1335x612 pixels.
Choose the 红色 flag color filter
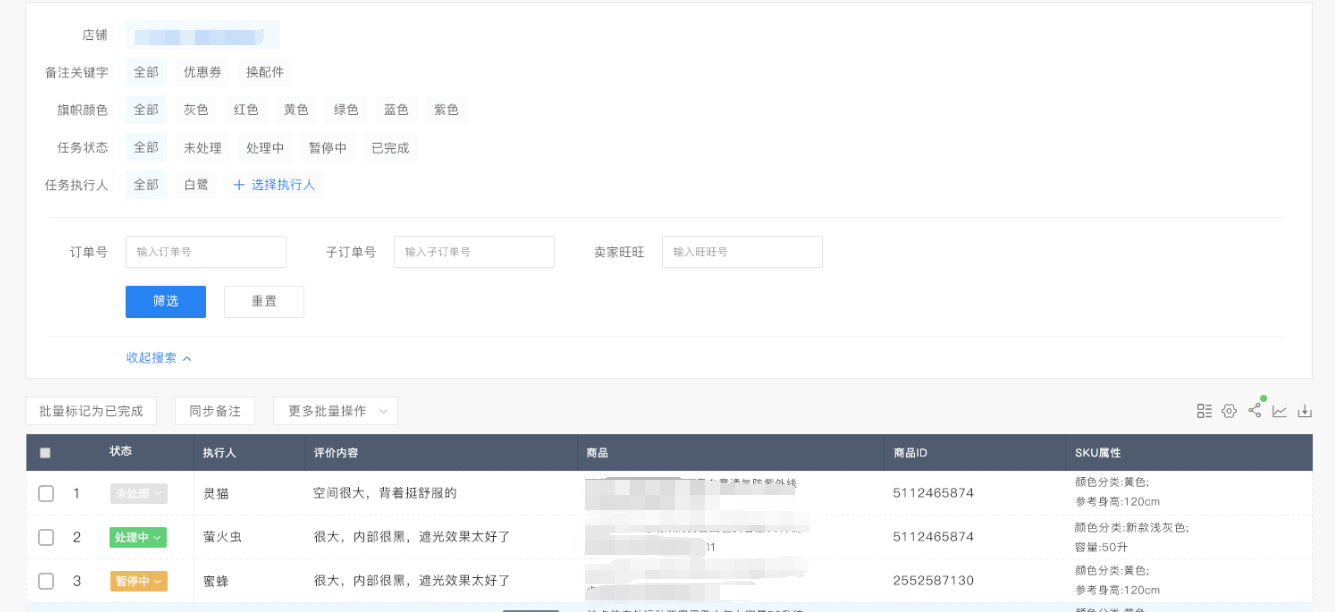pos(246,110)
